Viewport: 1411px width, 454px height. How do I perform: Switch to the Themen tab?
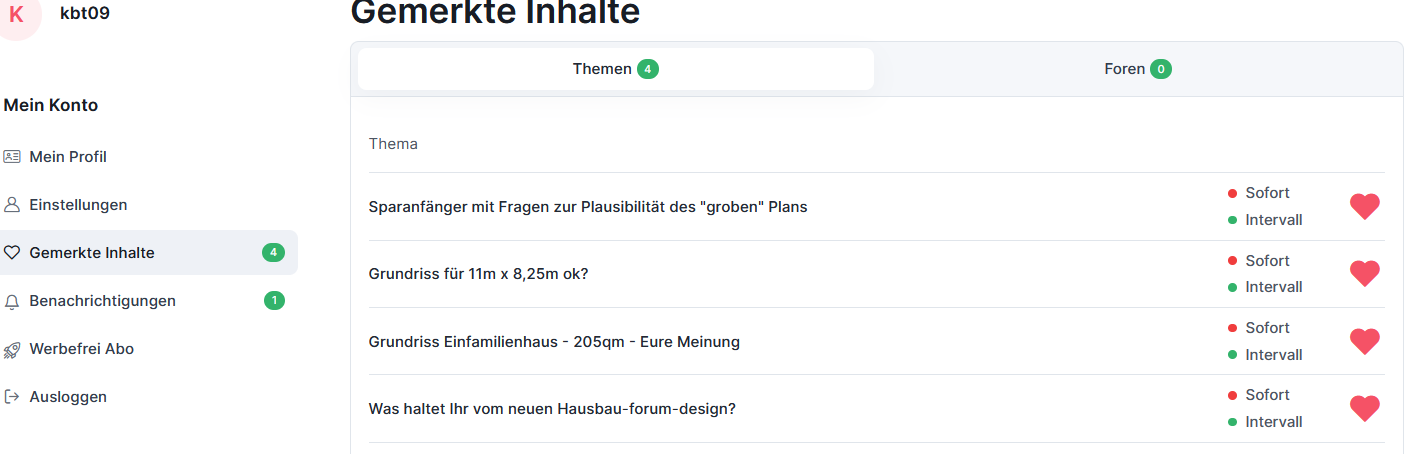click(615, 69)
